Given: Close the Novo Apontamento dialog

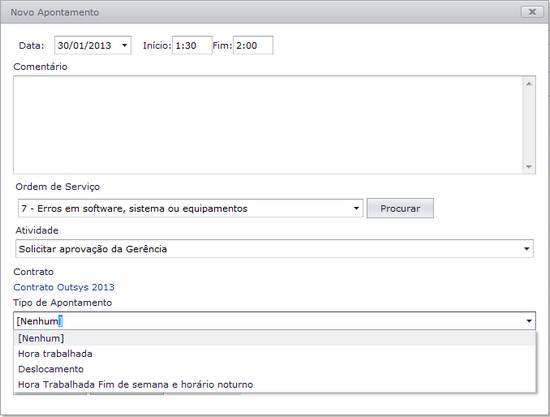Looking at the screenshot, I should pos(532,12).
